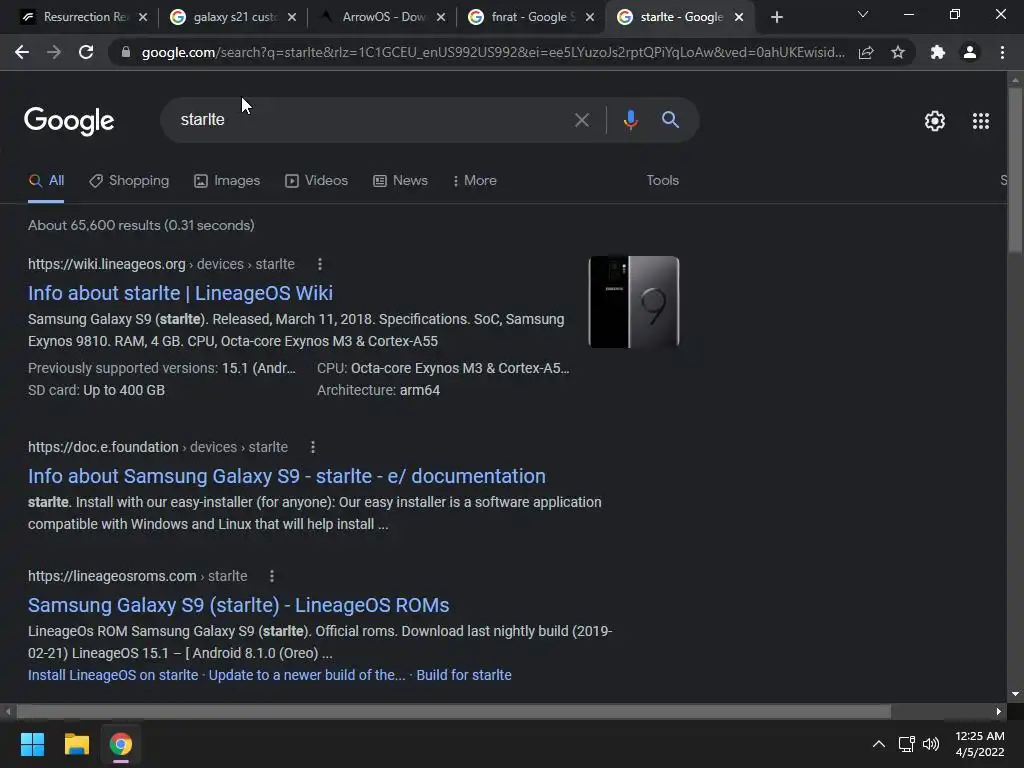Open Install LineageOS on starlte sitelink
Image resolution: width=1024 pixels, height=768 pixels.
pos(113,675)
